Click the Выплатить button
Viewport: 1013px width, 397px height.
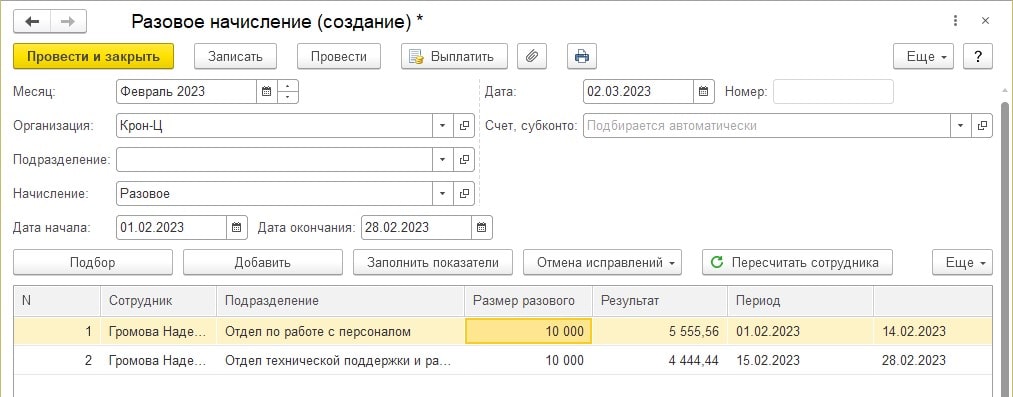click(x=454, y=56)
